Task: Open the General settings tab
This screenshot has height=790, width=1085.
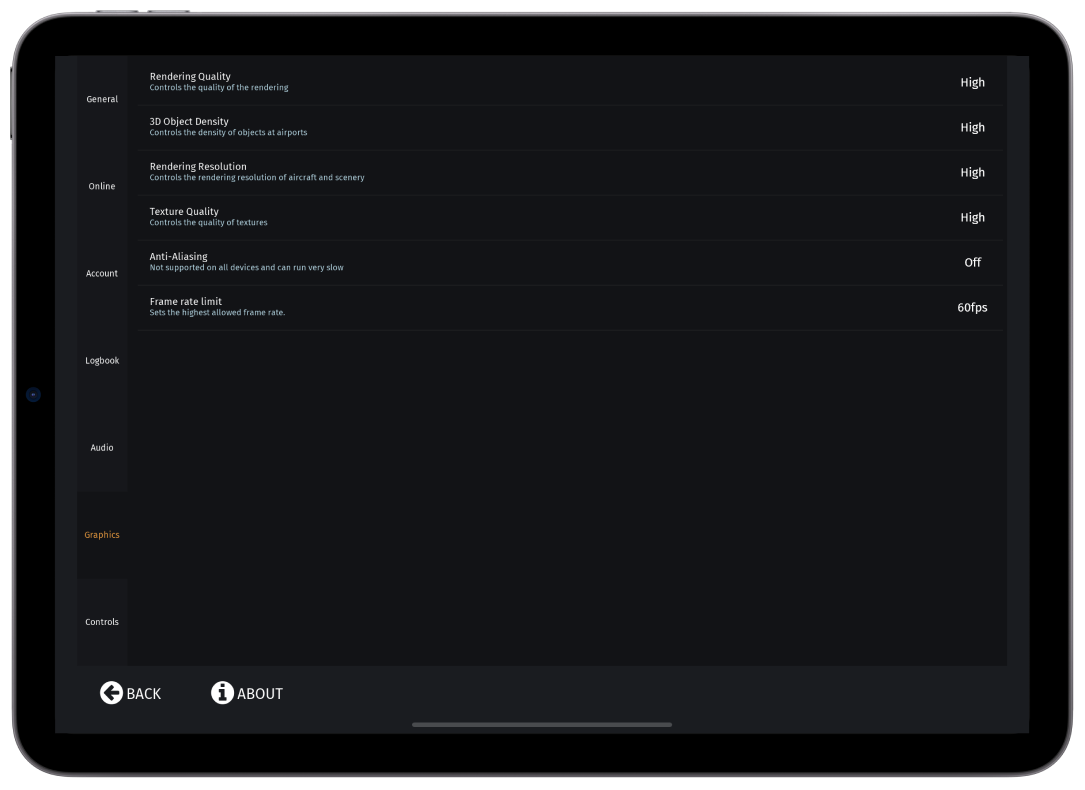Action: click(x=102, y=99)
